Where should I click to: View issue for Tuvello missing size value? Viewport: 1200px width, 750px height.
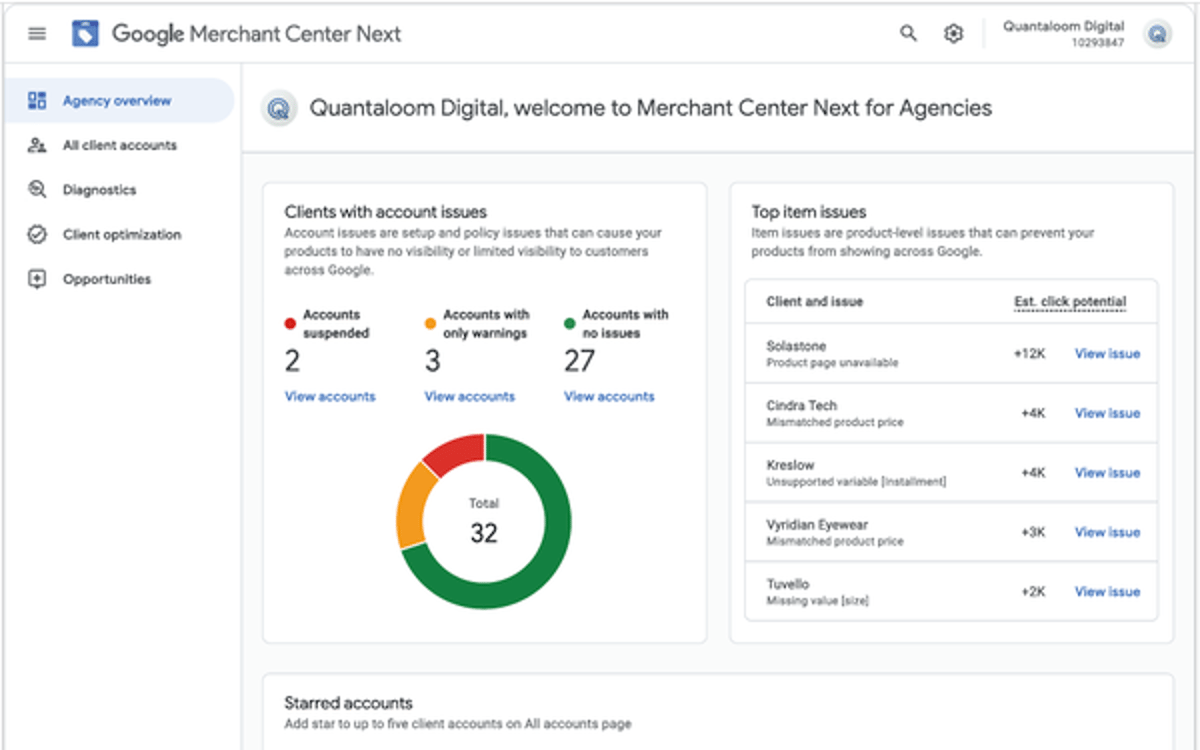[1106, 591]
